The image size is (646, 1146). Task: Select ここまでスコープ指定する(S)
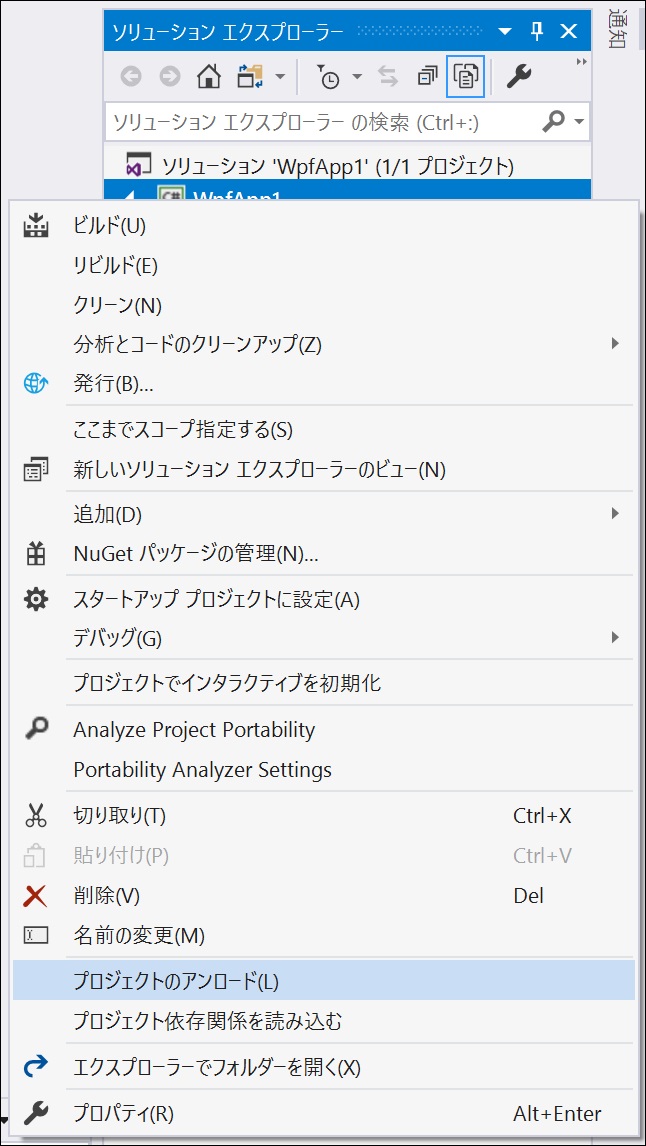pos(323,430)
